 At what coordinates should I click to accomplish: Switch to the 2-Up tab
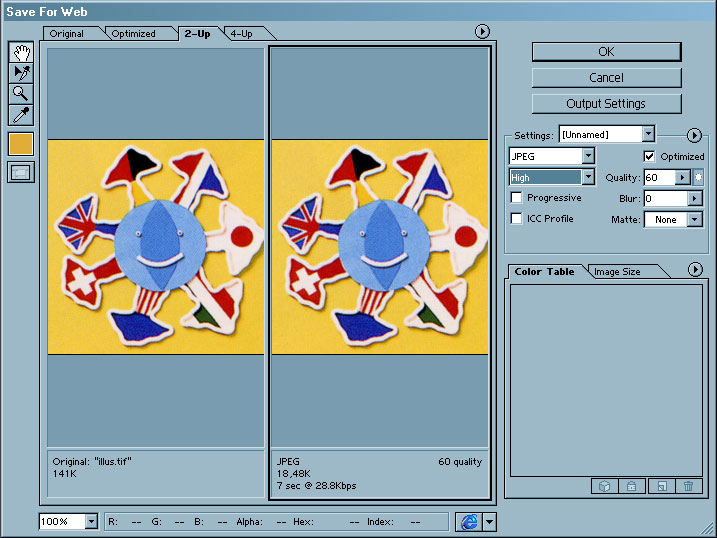point(198,34)
